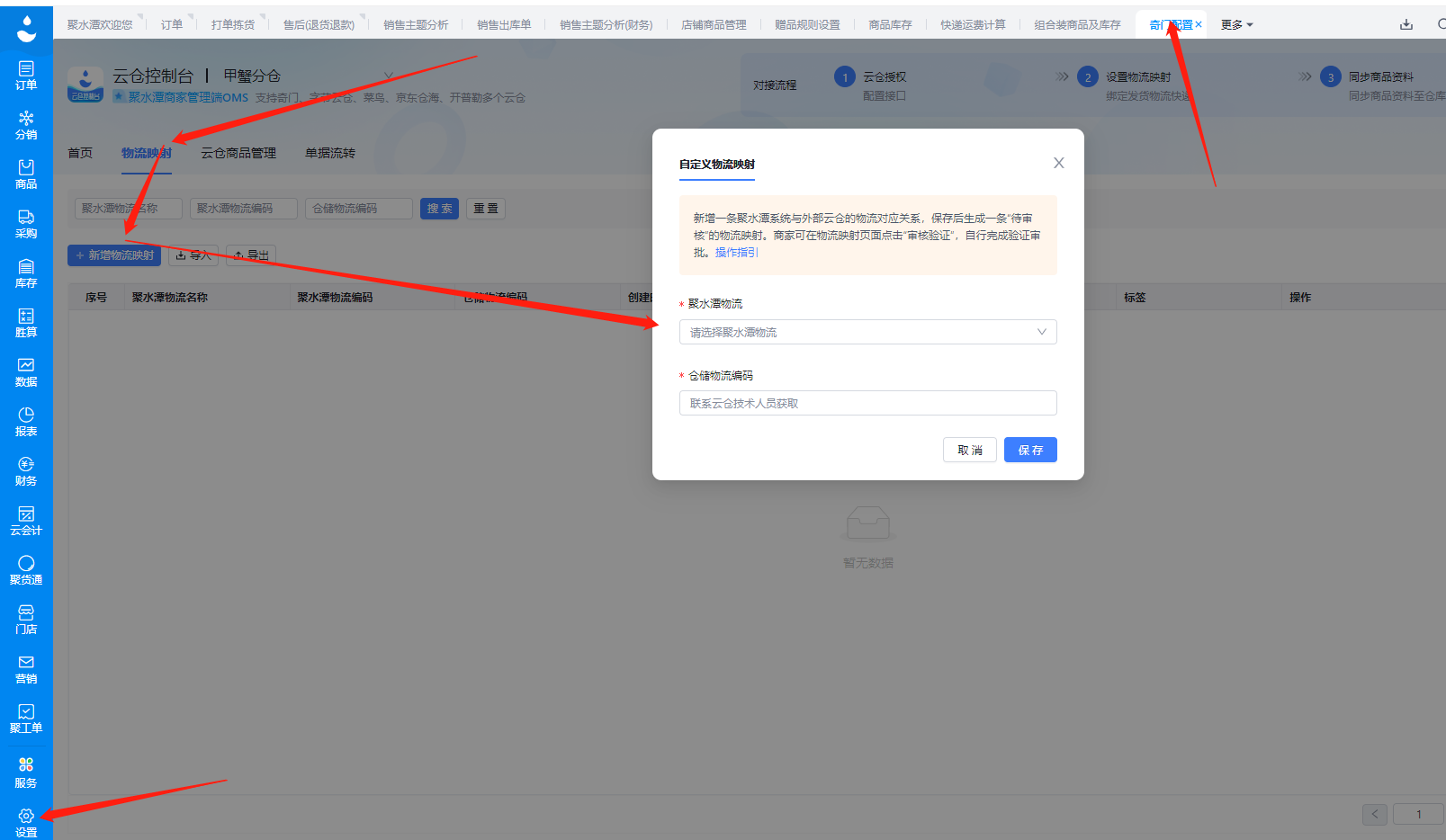Open the 售后(退货退款) top tab
The image size is (1446, 840).
pyautogui.click(x=319, y=25)
